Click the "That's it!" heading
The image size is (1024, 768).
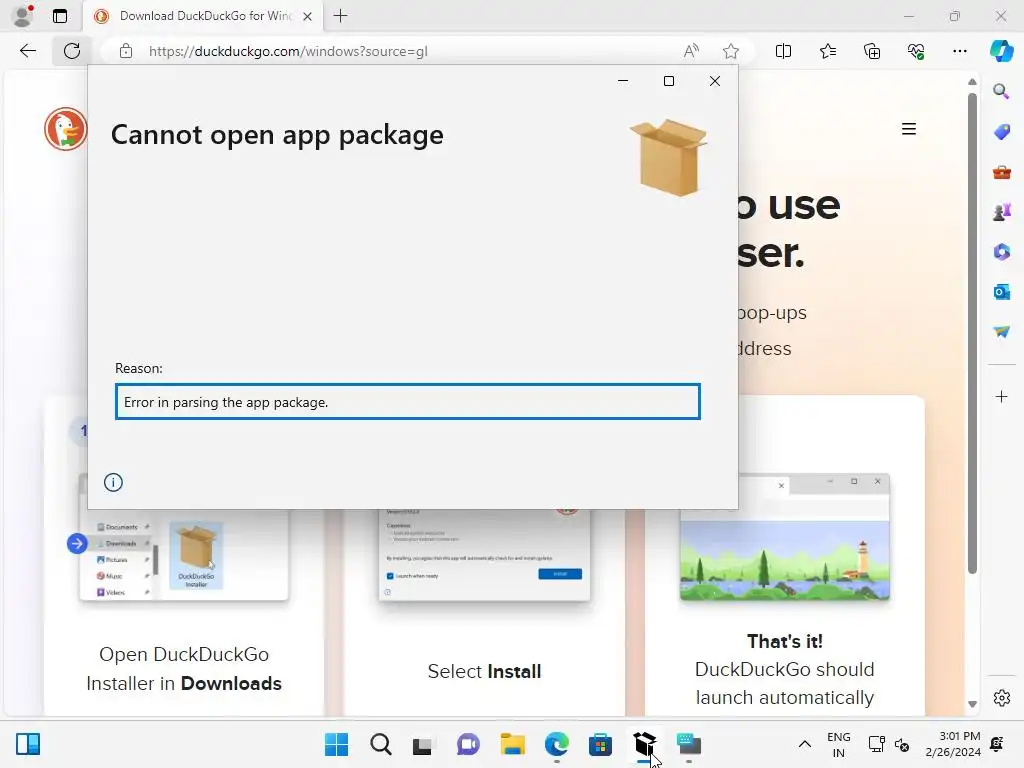pos(784,641)
